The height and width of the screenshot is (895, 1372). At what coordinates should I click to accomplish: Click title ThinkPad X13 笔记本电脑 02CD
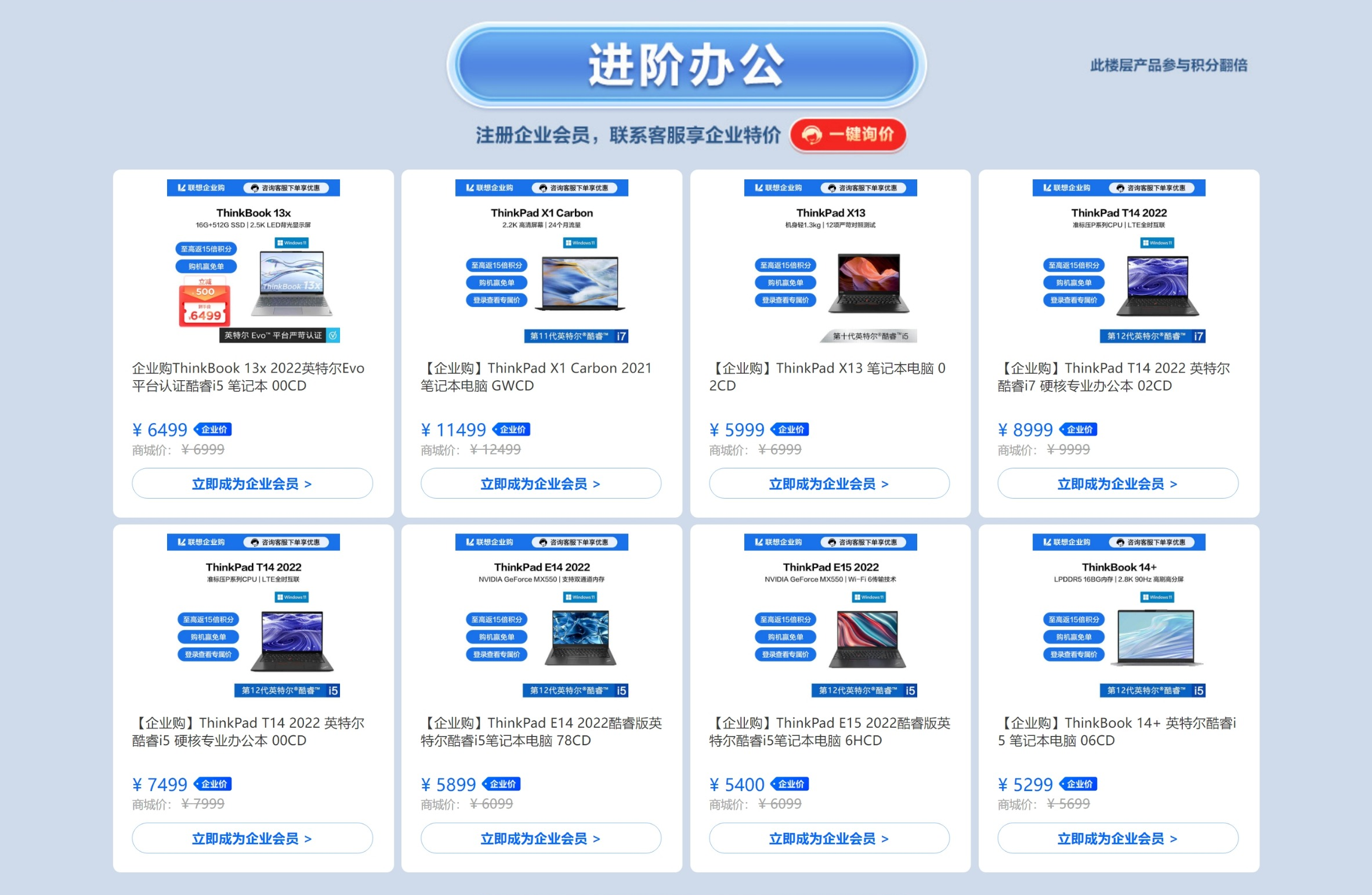pos(827,377)
